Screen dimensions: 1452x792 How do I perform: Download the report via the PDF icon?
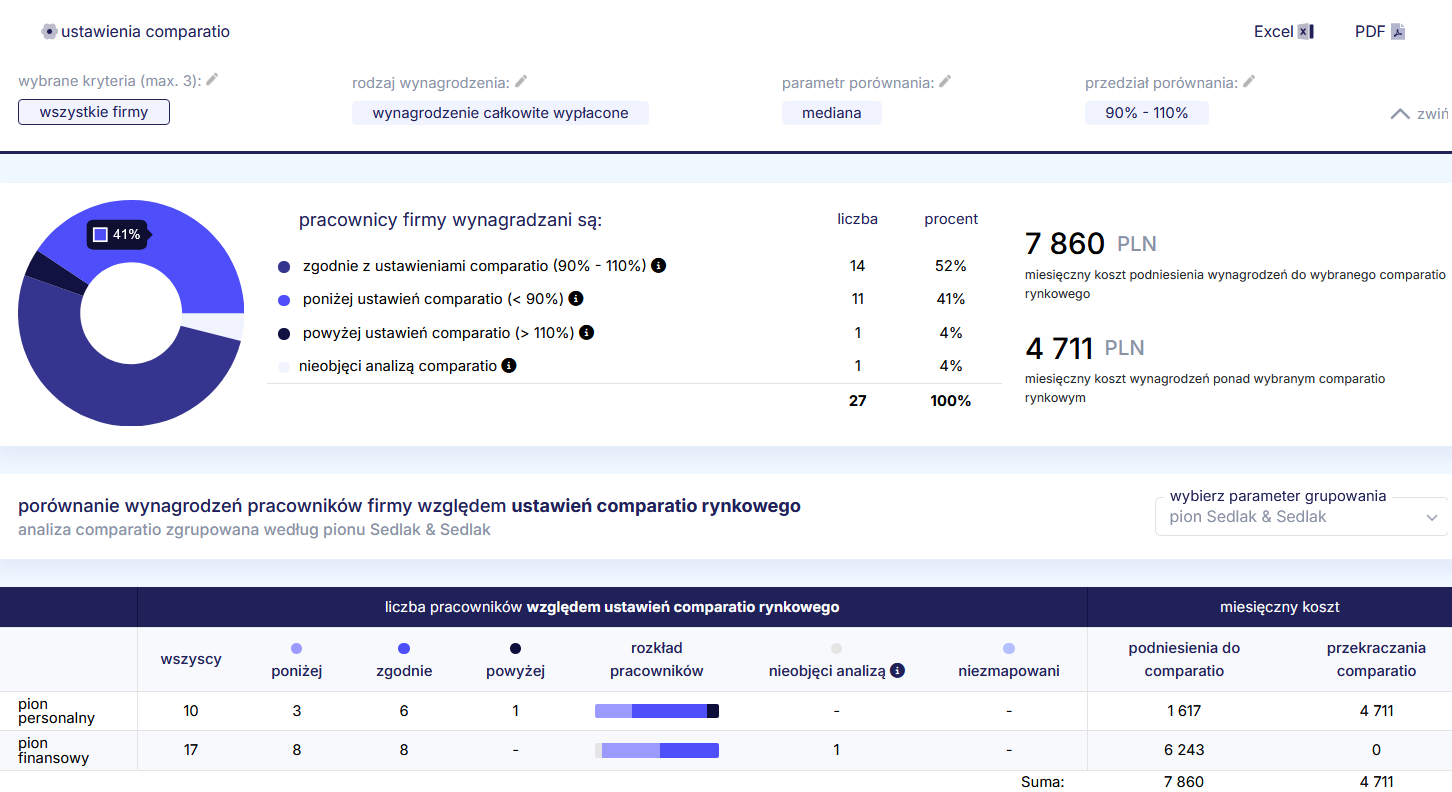[x=1398, y=32]
